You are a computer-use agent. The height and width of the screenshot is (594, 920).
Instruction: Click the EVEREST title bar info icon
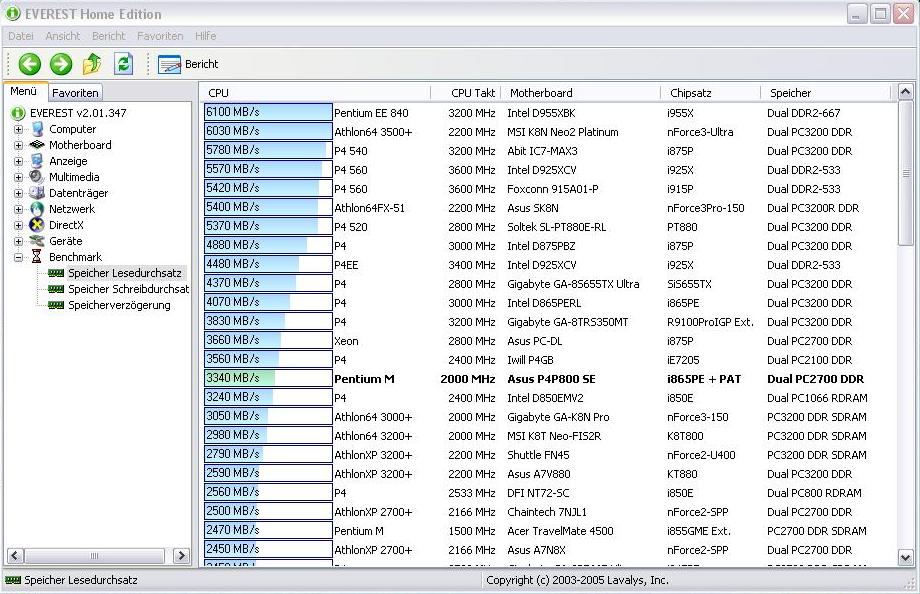13,13
